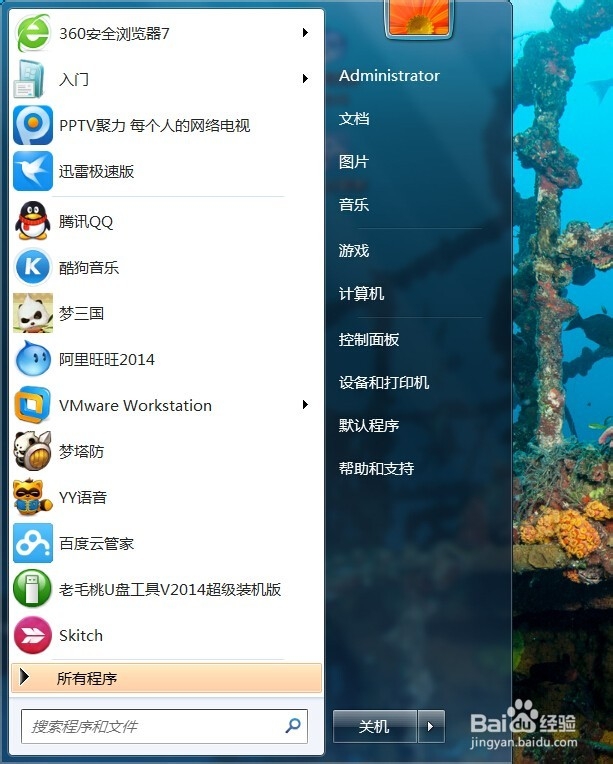Open 帮助和支持 help and support
The image size is (613, 764).
click(x=376, y=468)
